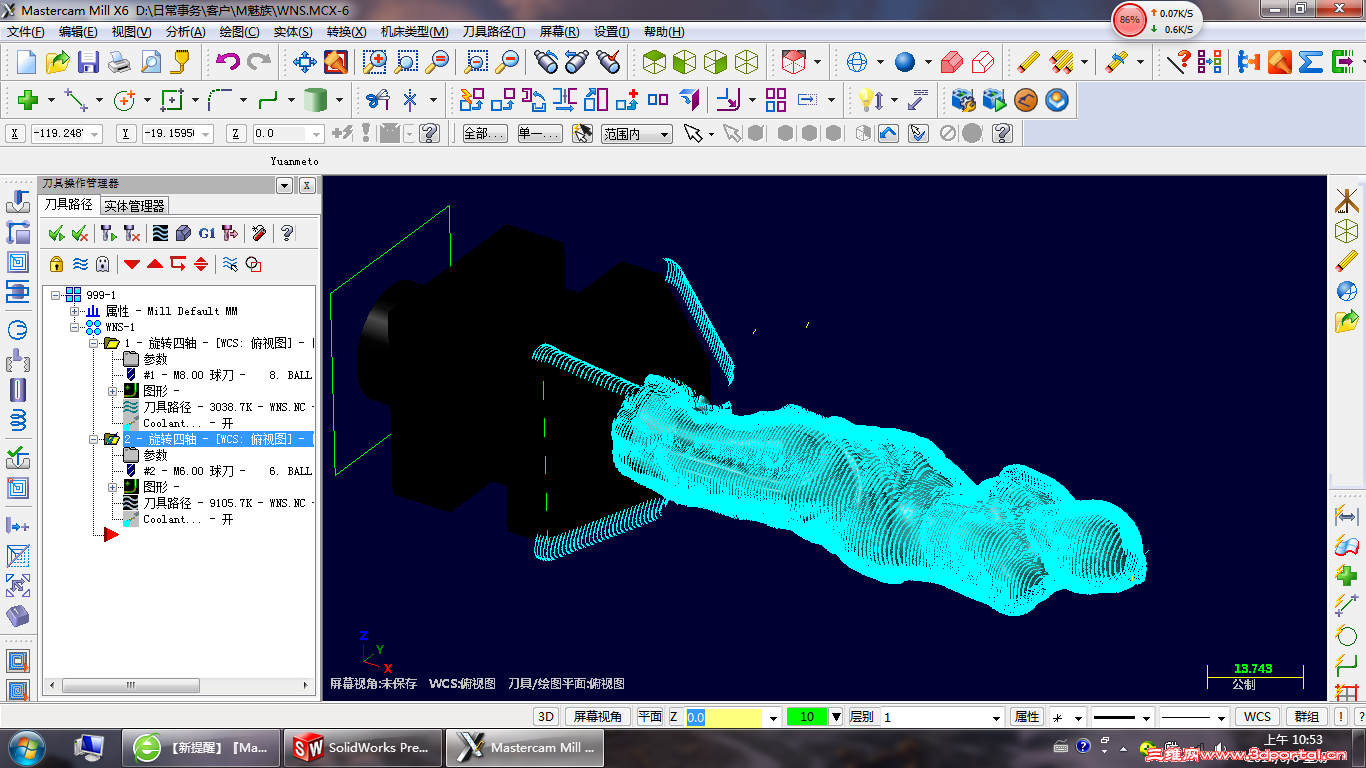The height and width of the screenshot is (768, 1366).
Task: Click the single yellow pencil delete icon
Action: (x=1028, y=62)
